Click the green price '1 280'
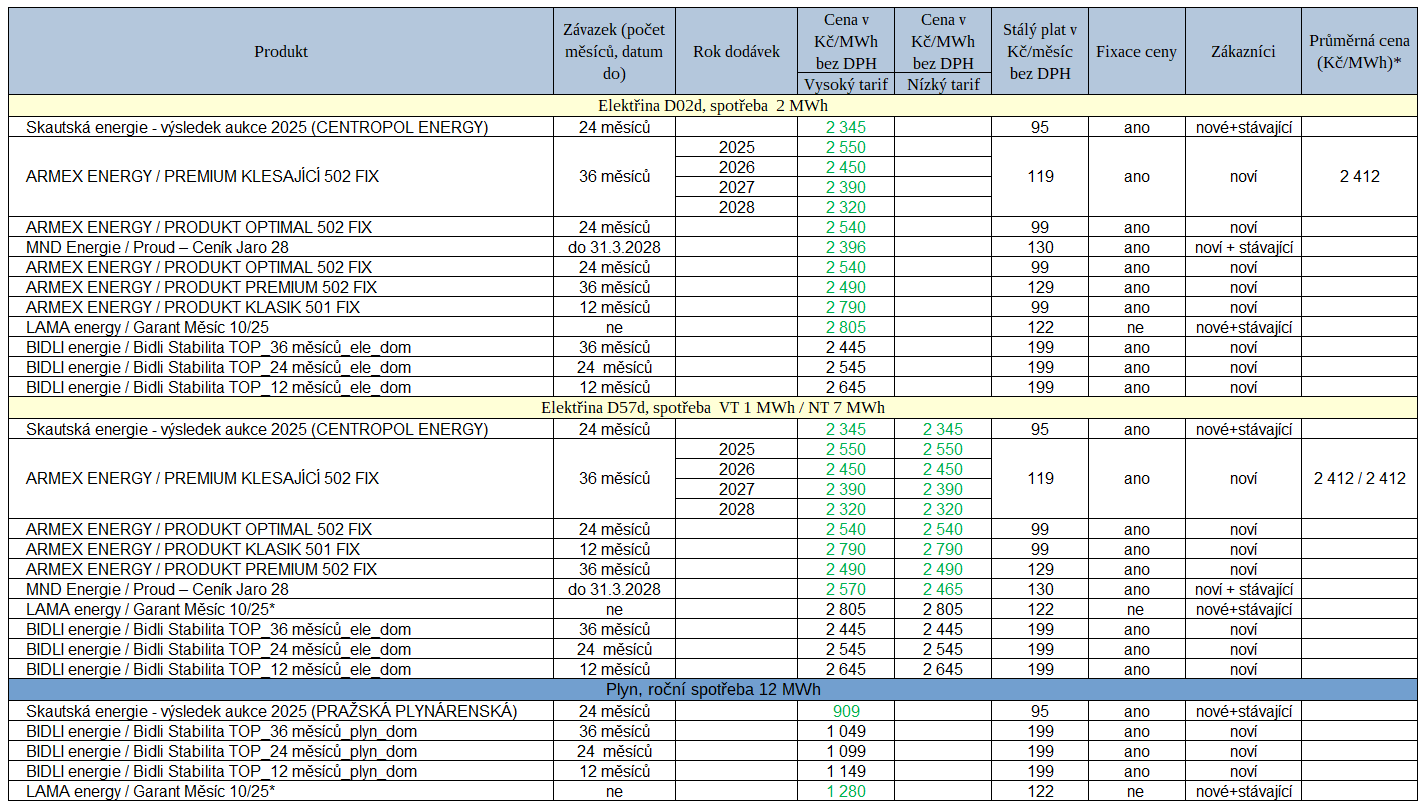Screen dimensions: 1424x807 [846, 791]
